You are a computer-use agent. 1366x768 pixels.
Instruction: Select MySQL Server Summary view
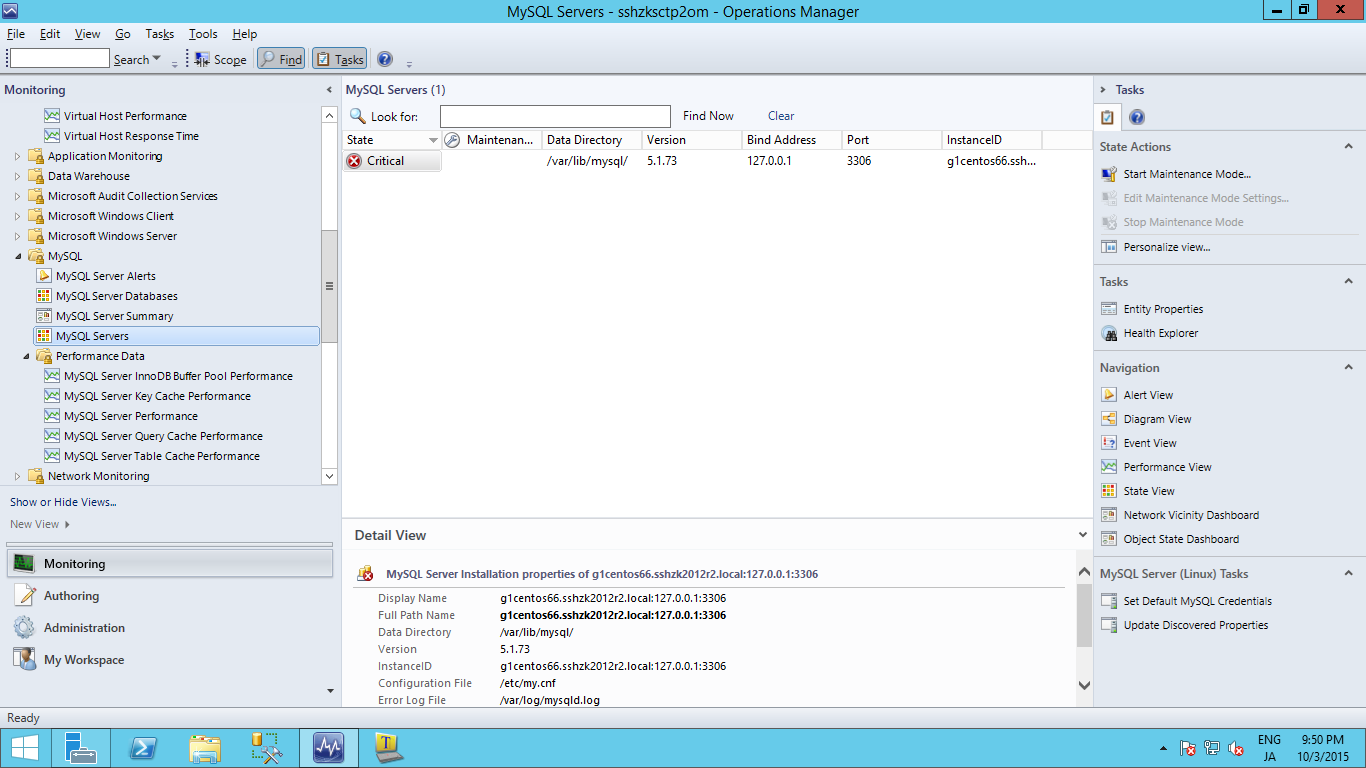pyautogui.click(x=114, y=316)
